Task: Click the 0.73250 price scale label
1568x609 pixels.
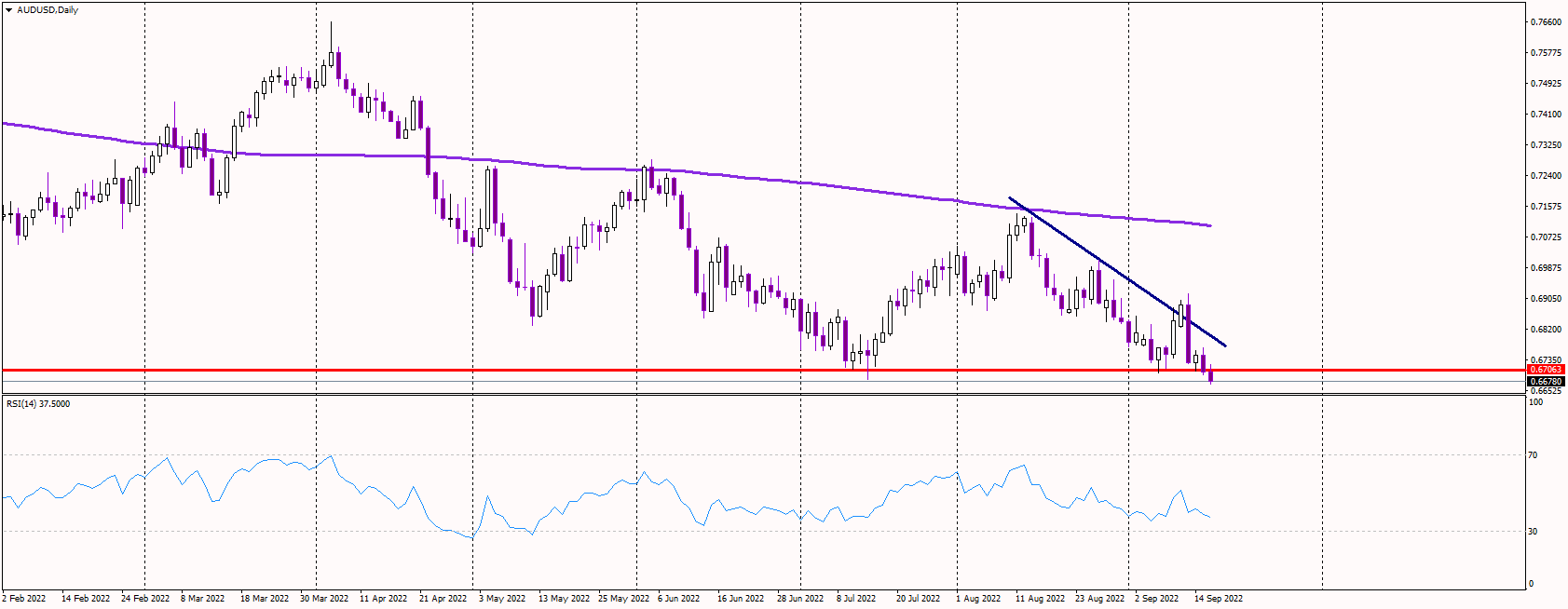Action: tap(1547, 145)
